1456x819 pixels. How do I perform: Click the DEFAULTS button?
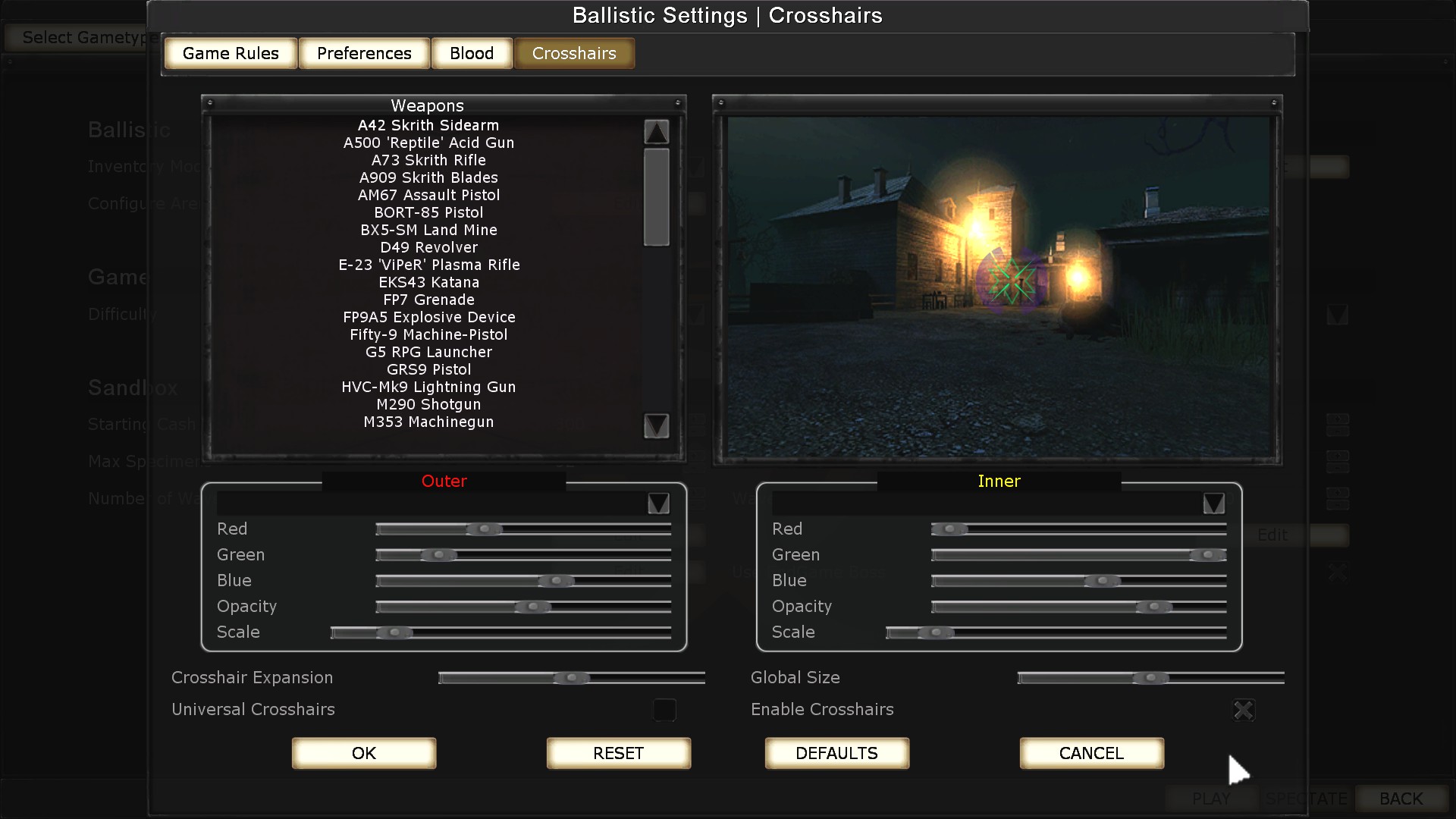(836, 753)
